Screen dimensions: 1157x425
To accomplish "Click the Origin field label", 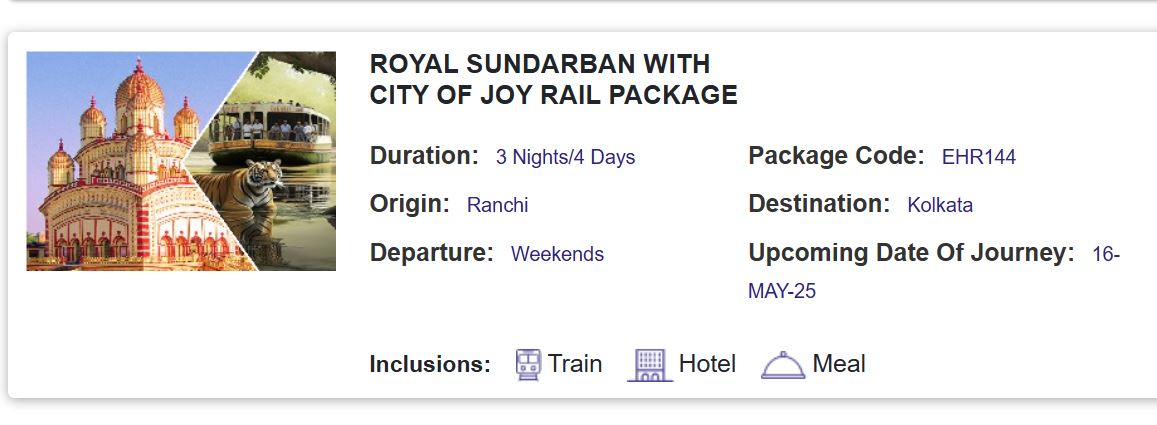I will [x=409, y=204].
